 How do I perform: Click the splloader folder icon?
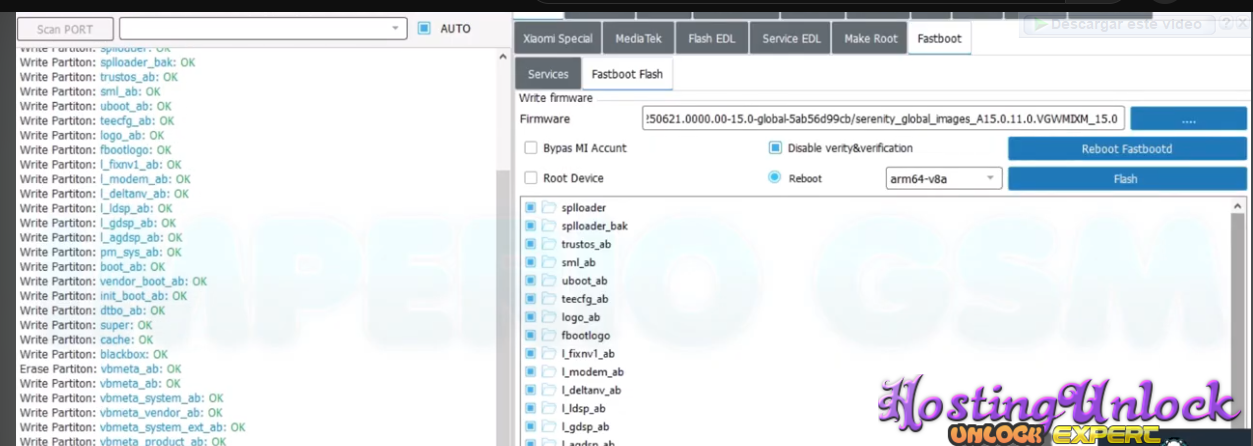(549, 208)
